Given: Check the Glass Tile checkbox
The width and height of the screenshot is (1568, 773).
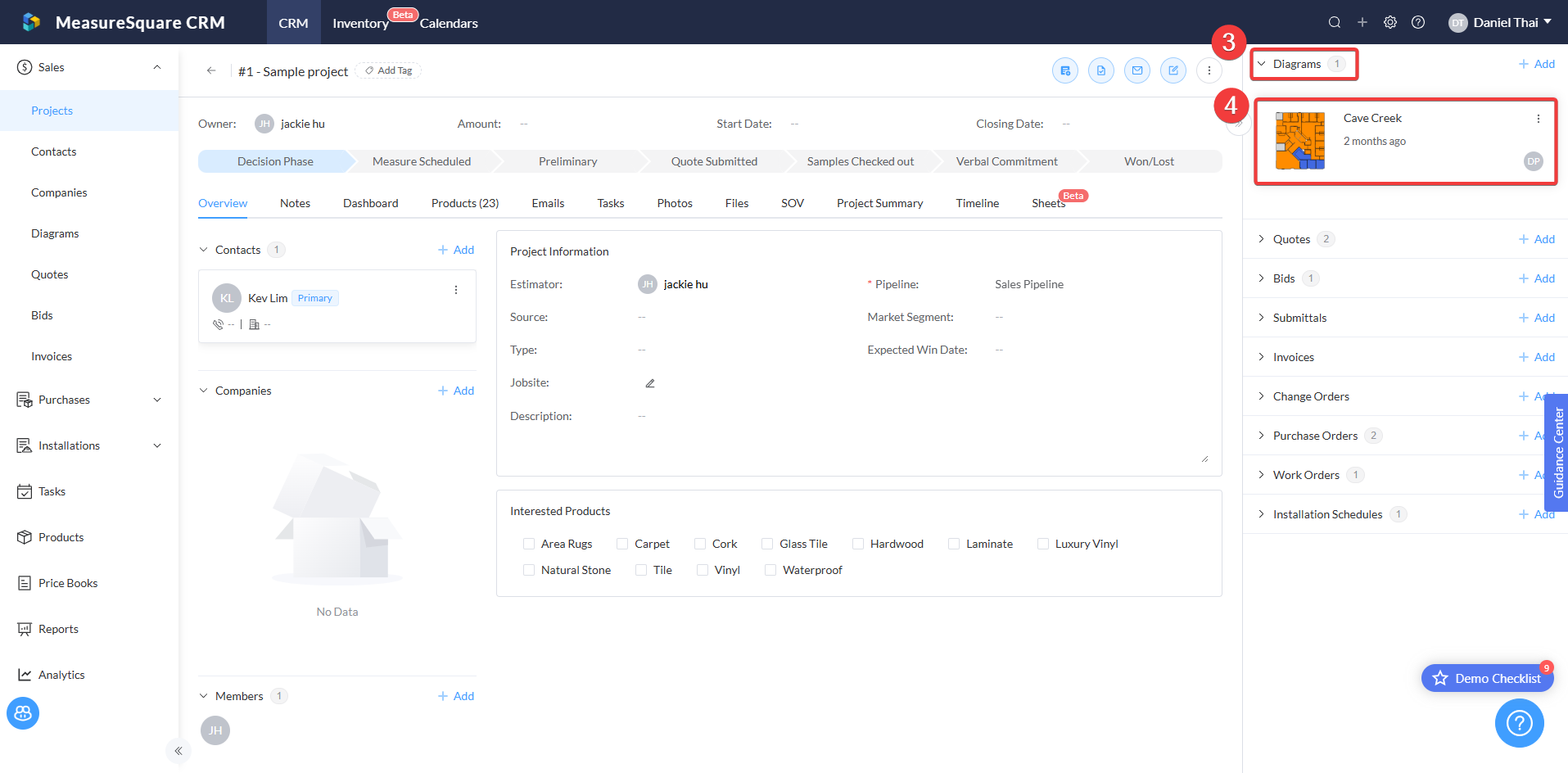Looking at the screenshot, I should coord(767,544).
